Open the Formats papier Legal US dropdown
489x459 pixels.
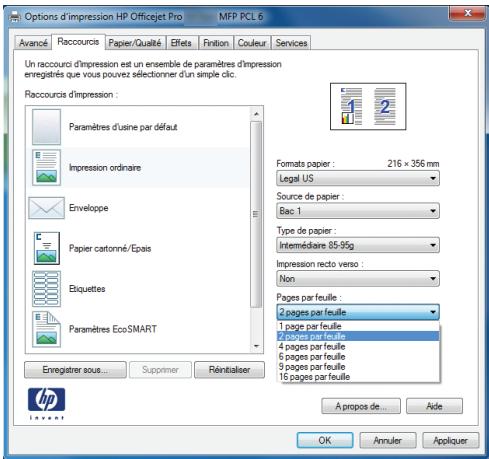358,178
